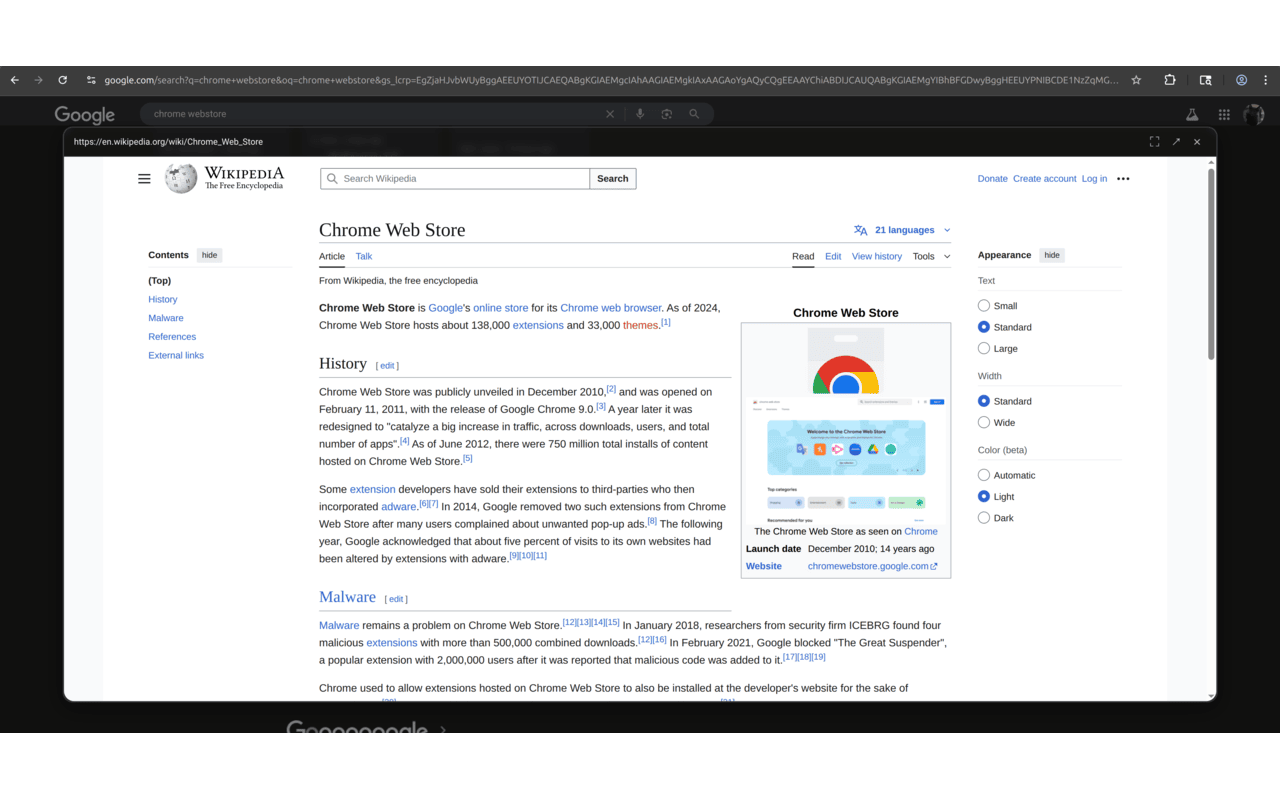This screenshot has width=1280, height=800.
Task: Click the Chrome address bar URL
Action: click(x=611, y=80)
